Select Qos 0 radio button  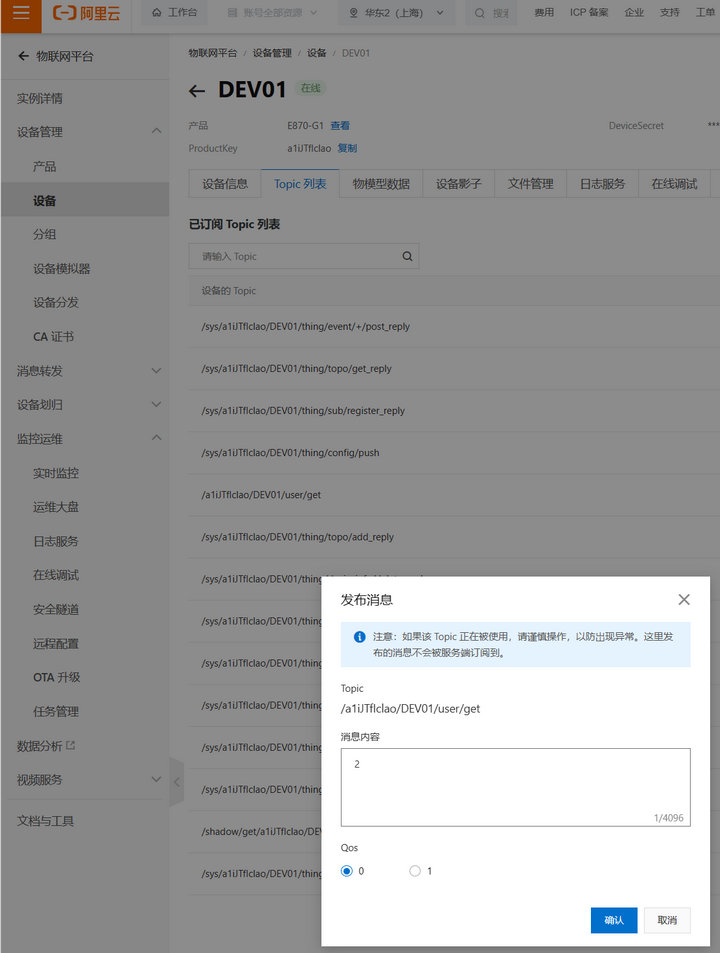pos(347,871)
